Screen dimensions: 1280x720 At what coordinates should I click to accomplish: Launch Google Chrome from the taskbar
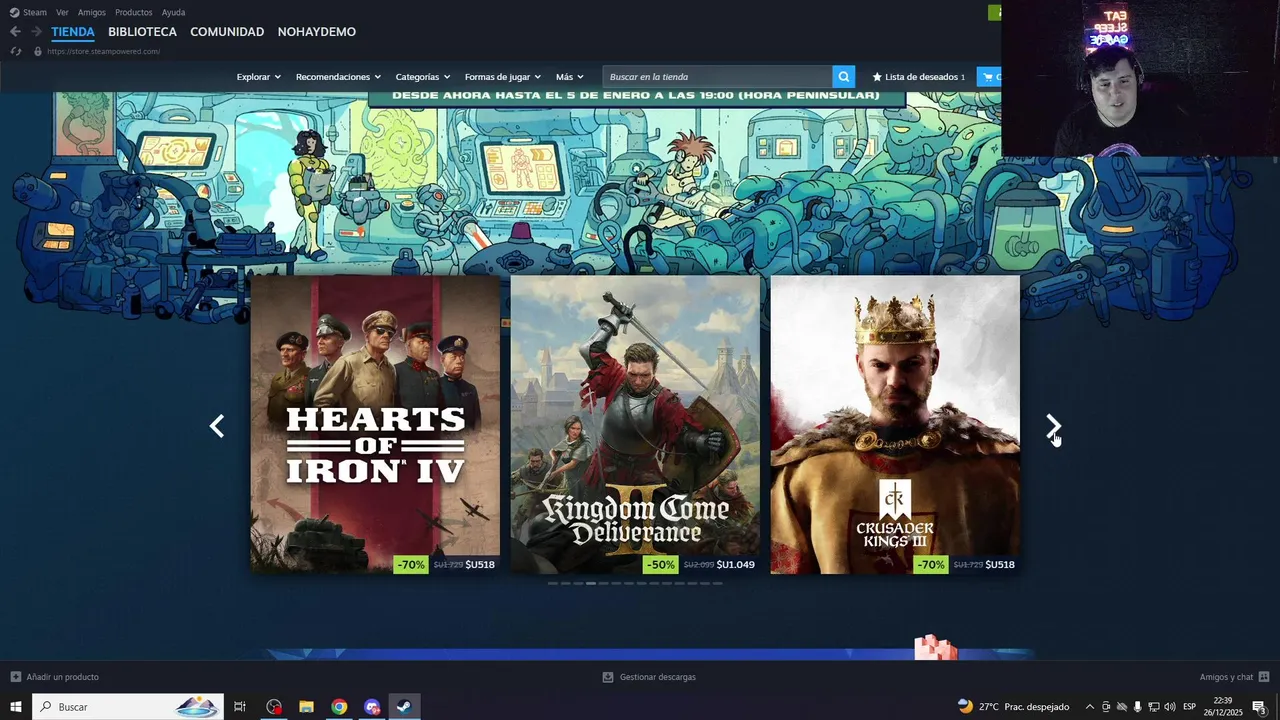point(339,707)
